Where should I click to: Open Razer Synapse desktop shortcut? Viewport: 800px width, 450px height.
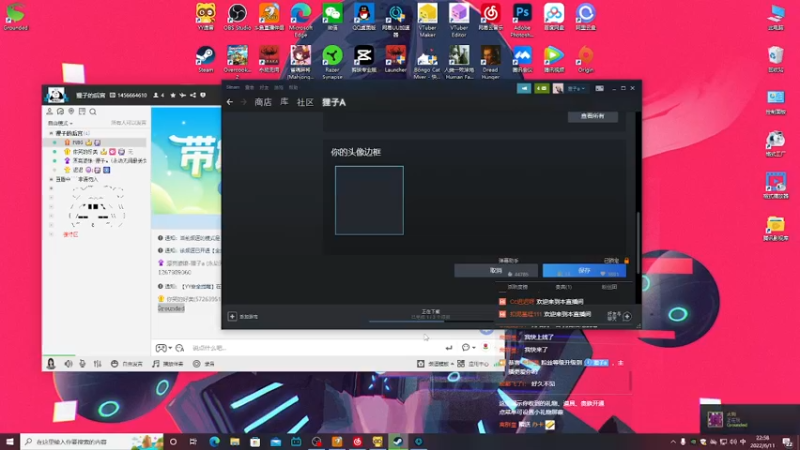pyautogui.click(x=332, y=62)
